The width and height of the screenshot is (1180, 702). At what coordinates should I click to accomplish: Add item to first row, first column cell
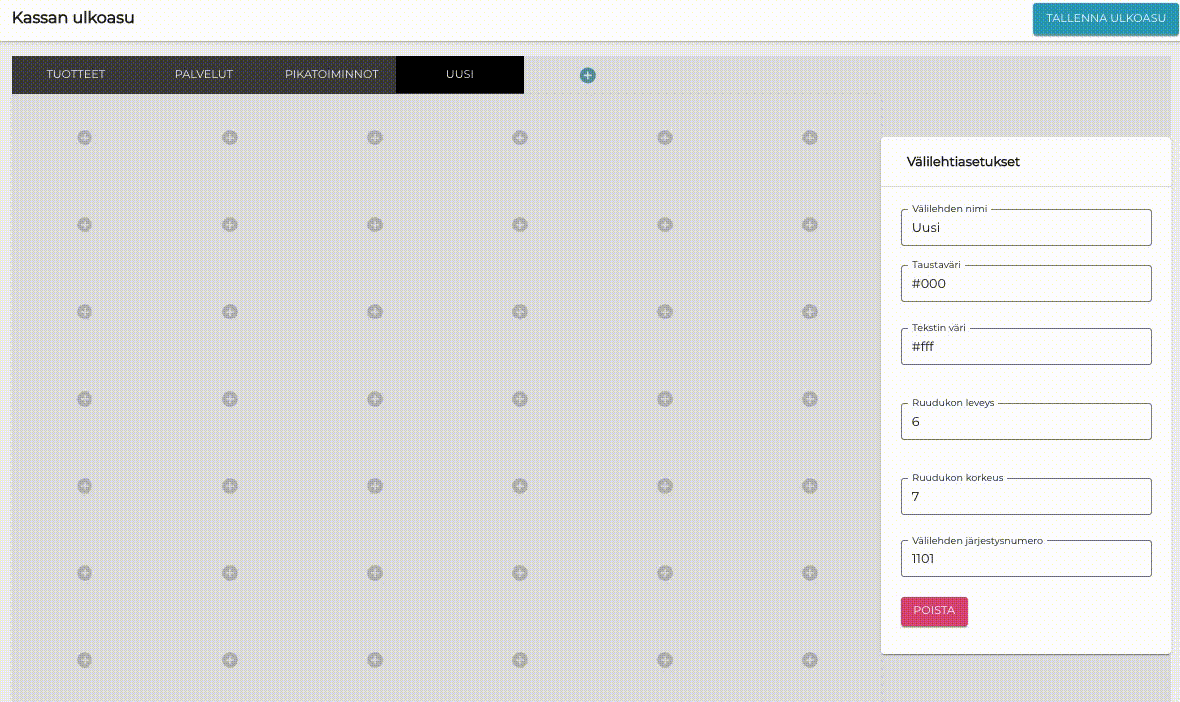point(85,137)
